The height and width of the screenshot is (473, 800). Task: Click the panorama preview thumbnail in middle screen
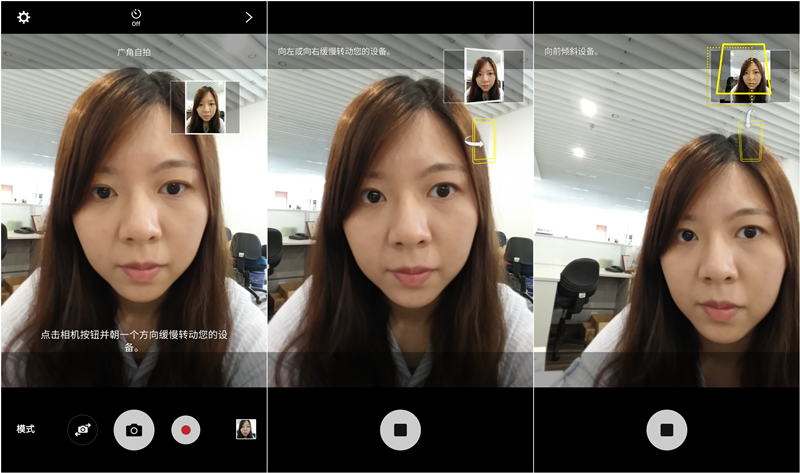(484, 76)
